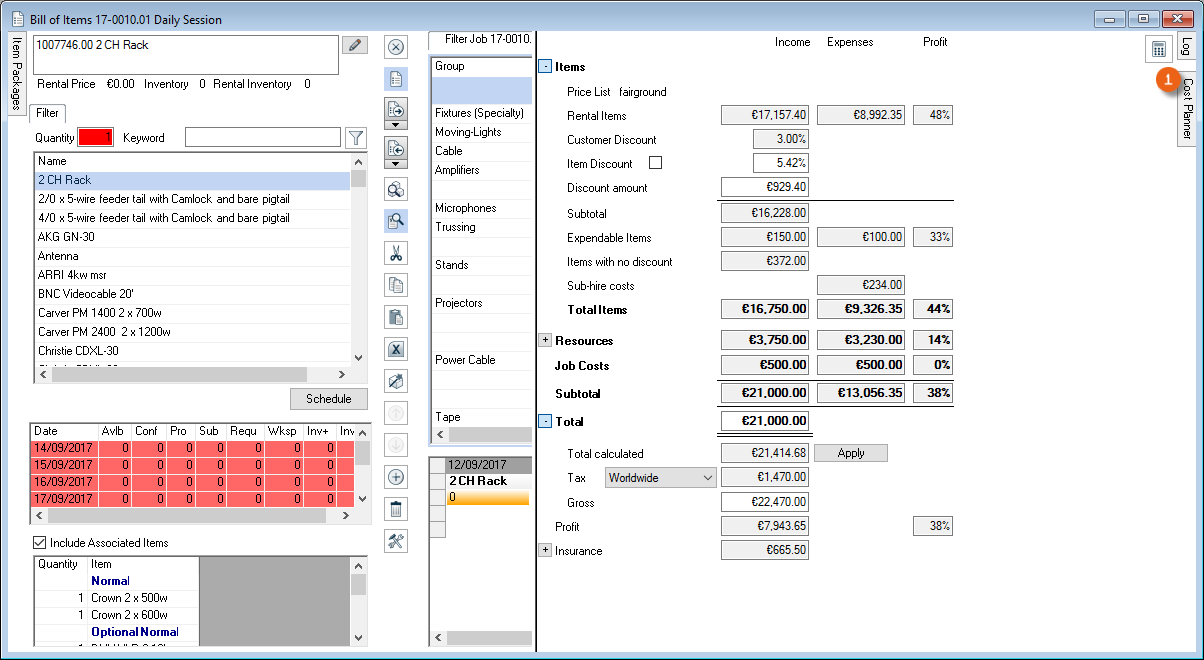
Task: Click the scissors cut icon
Action: (396, 254)
